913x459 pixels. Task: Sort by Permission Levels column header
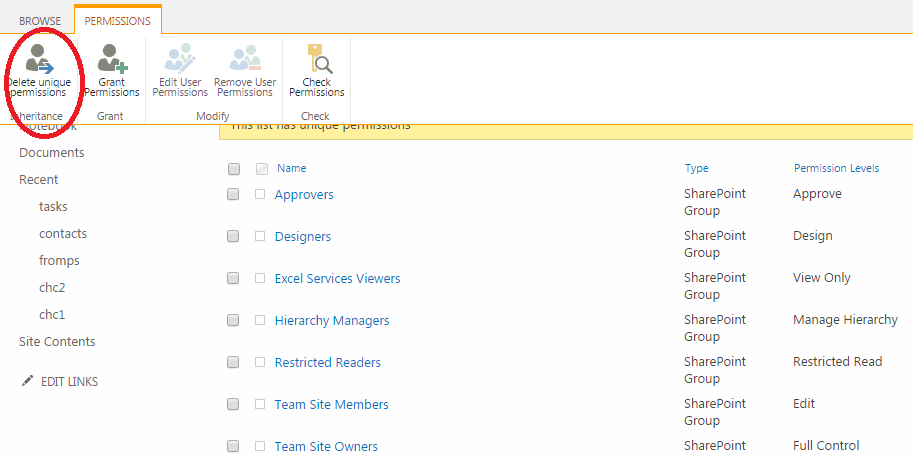837,168
